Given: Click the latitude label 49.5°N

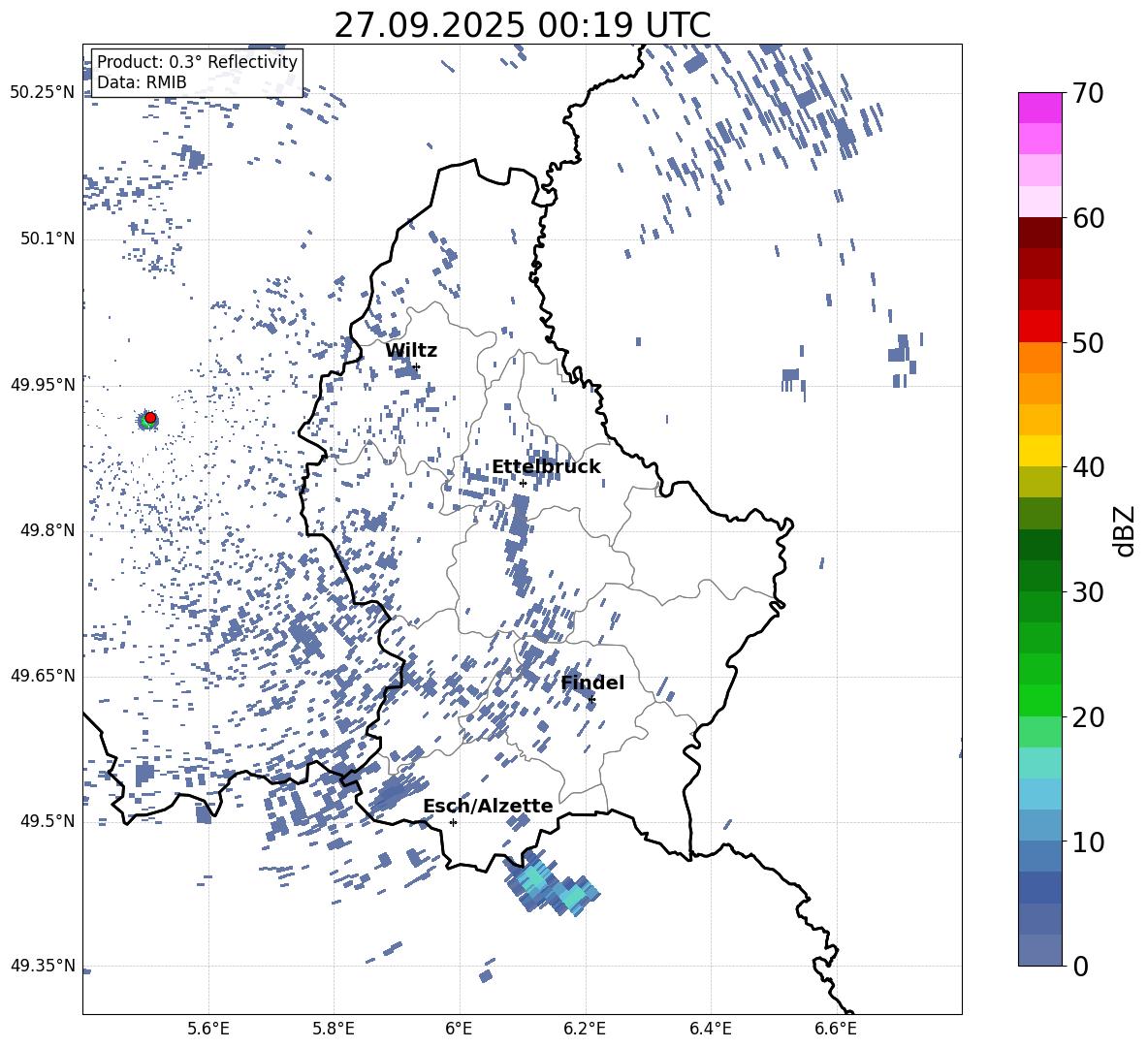Looking at the screenshot, I should [x=47, y=821].
